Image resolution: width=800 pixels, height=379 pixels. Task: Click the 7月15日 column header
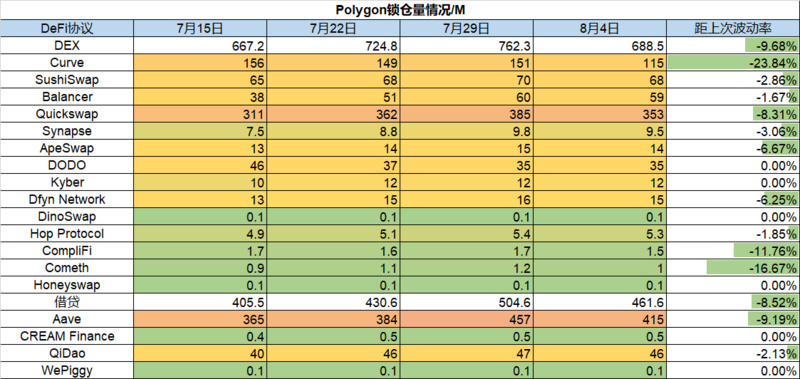(199, 28)
